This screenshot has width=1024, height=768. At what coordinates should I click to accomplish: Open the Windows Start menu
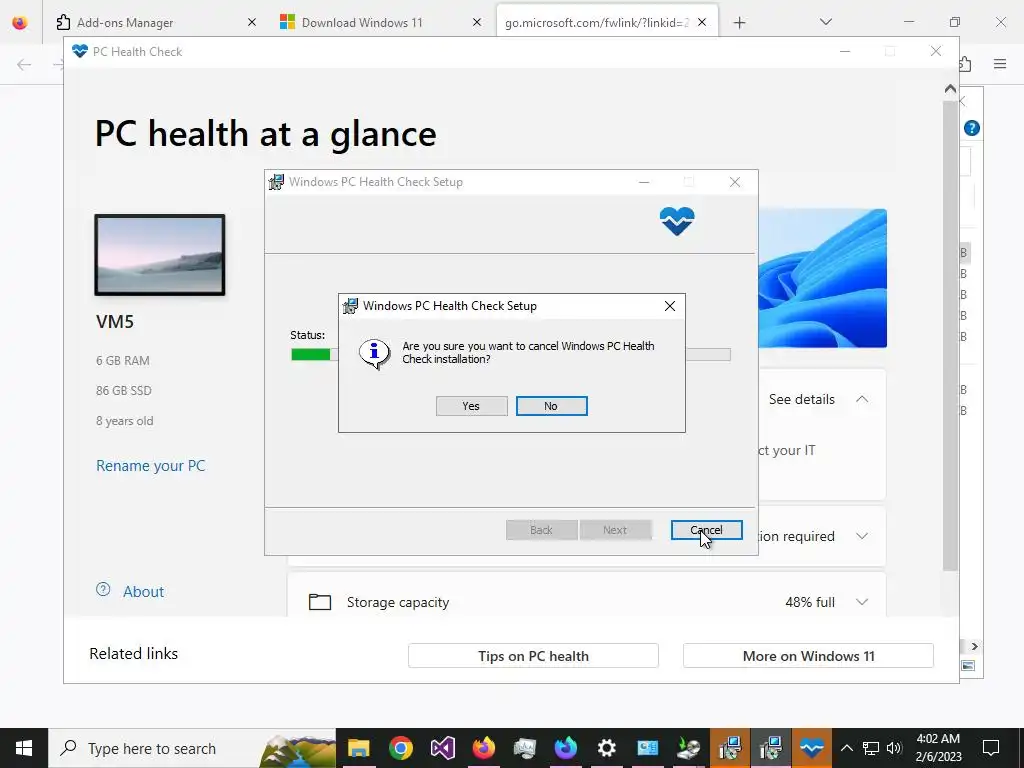tap(24, 748)
